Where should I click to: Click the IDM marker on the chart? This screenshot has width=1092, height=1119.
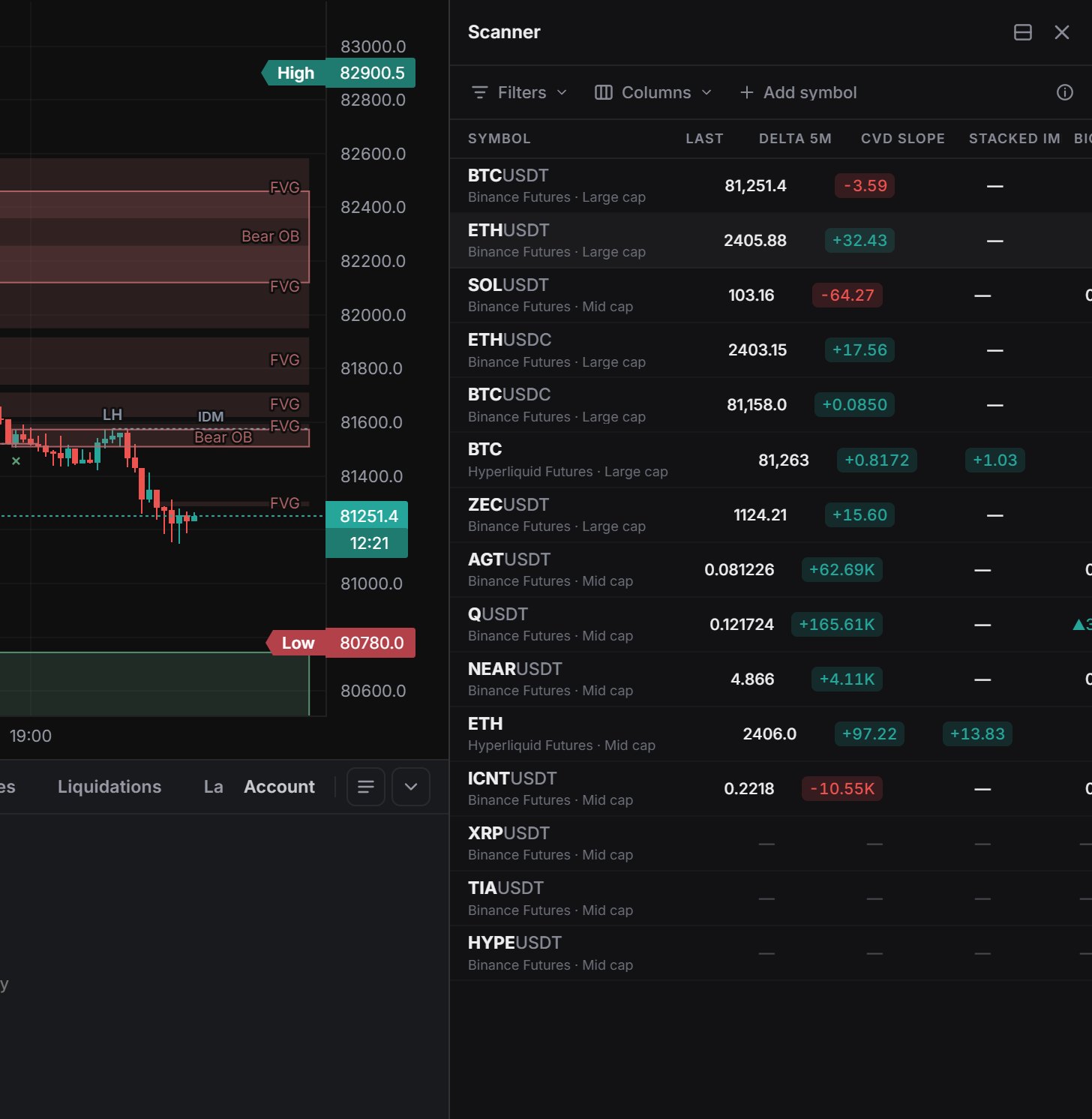click(x=211, y=417)
